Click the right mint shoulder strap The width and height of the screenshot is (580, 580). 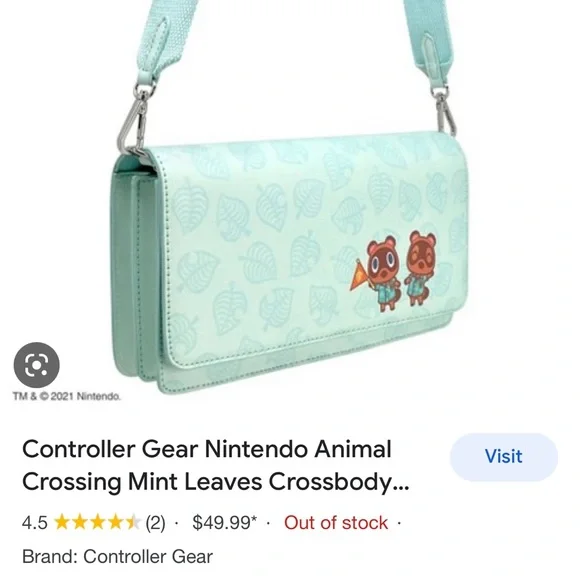pos(429,41)
